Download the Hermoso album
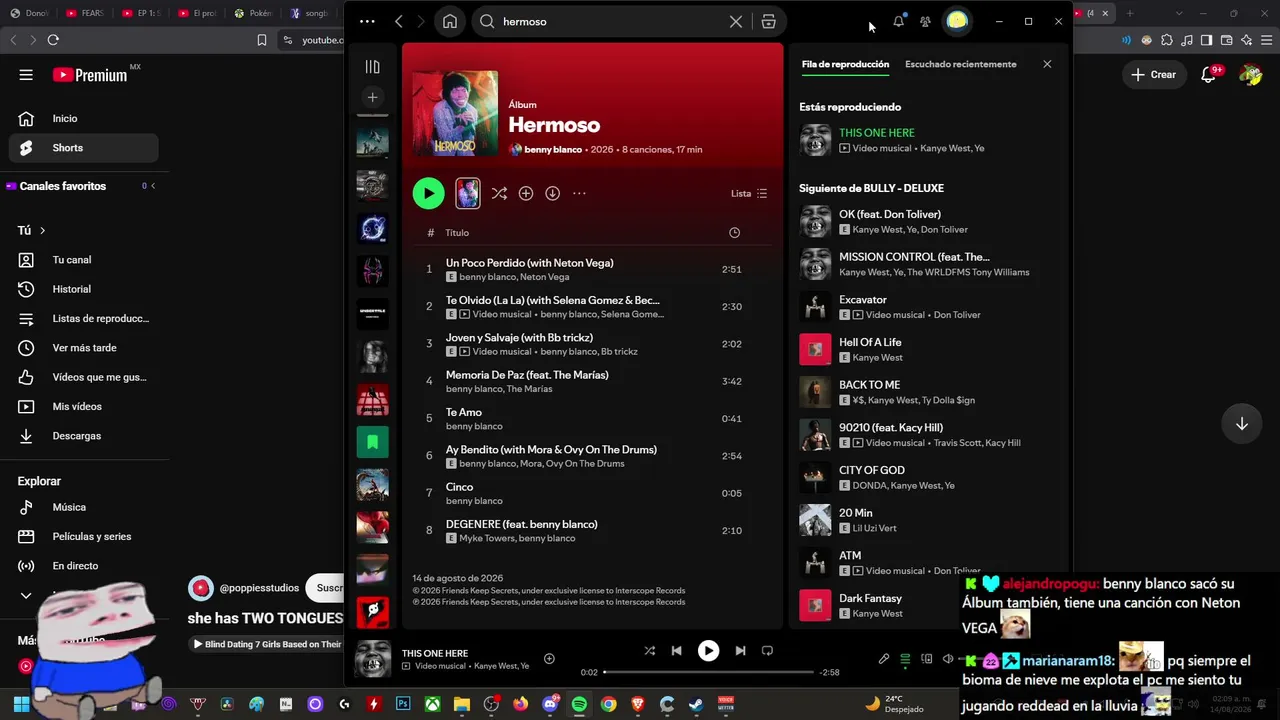This screenshot has height=720, width=1280. 552,193
